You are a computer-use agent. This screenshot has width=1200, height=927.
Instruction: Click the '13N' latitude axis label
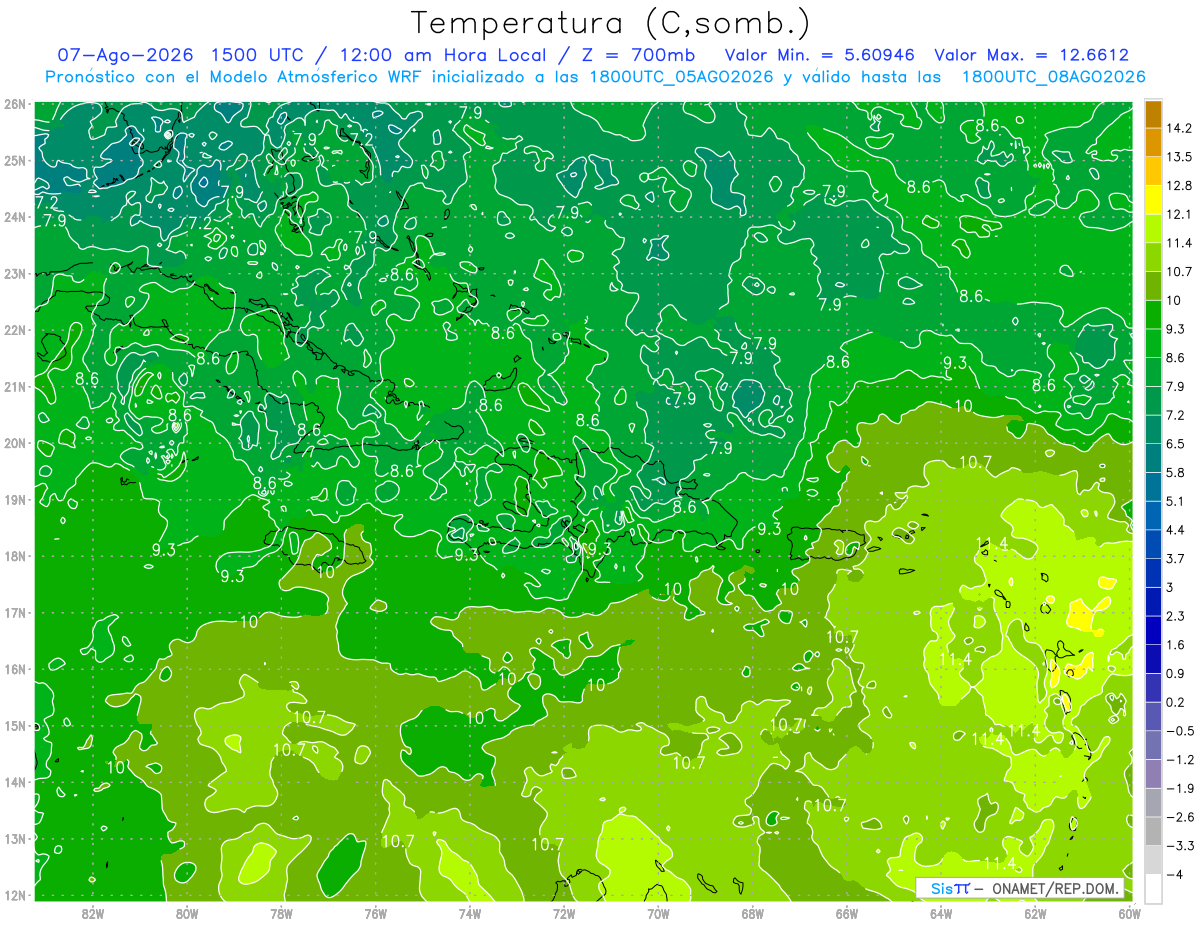tap(14, 839)
